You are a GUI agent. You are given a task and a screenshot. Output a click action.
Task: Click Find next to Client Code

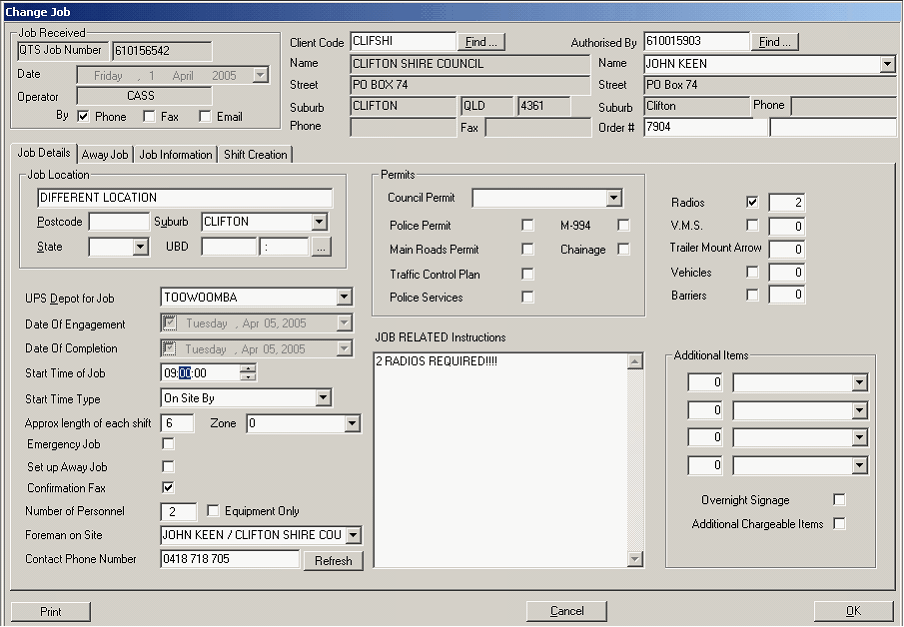(x=482, y=42)
